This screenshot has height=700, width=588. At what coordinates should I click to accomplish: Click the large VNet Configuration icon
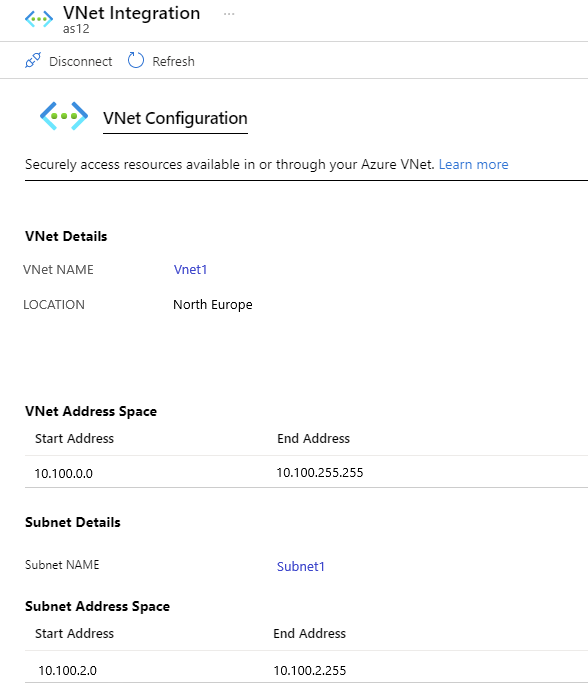pyautogui.click(x=64, y=116)
